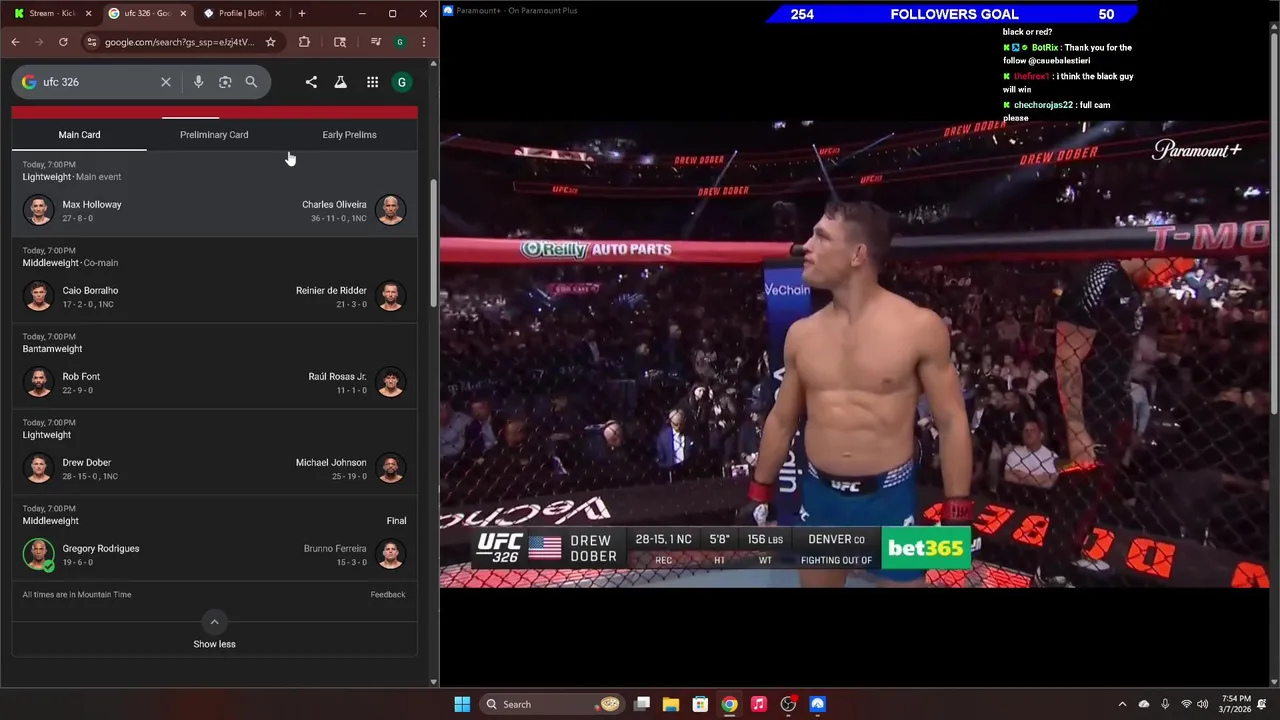Reload the Google search page
Image resolution: width=1280 pixels, height=720 pixels.
coord(63,42)
